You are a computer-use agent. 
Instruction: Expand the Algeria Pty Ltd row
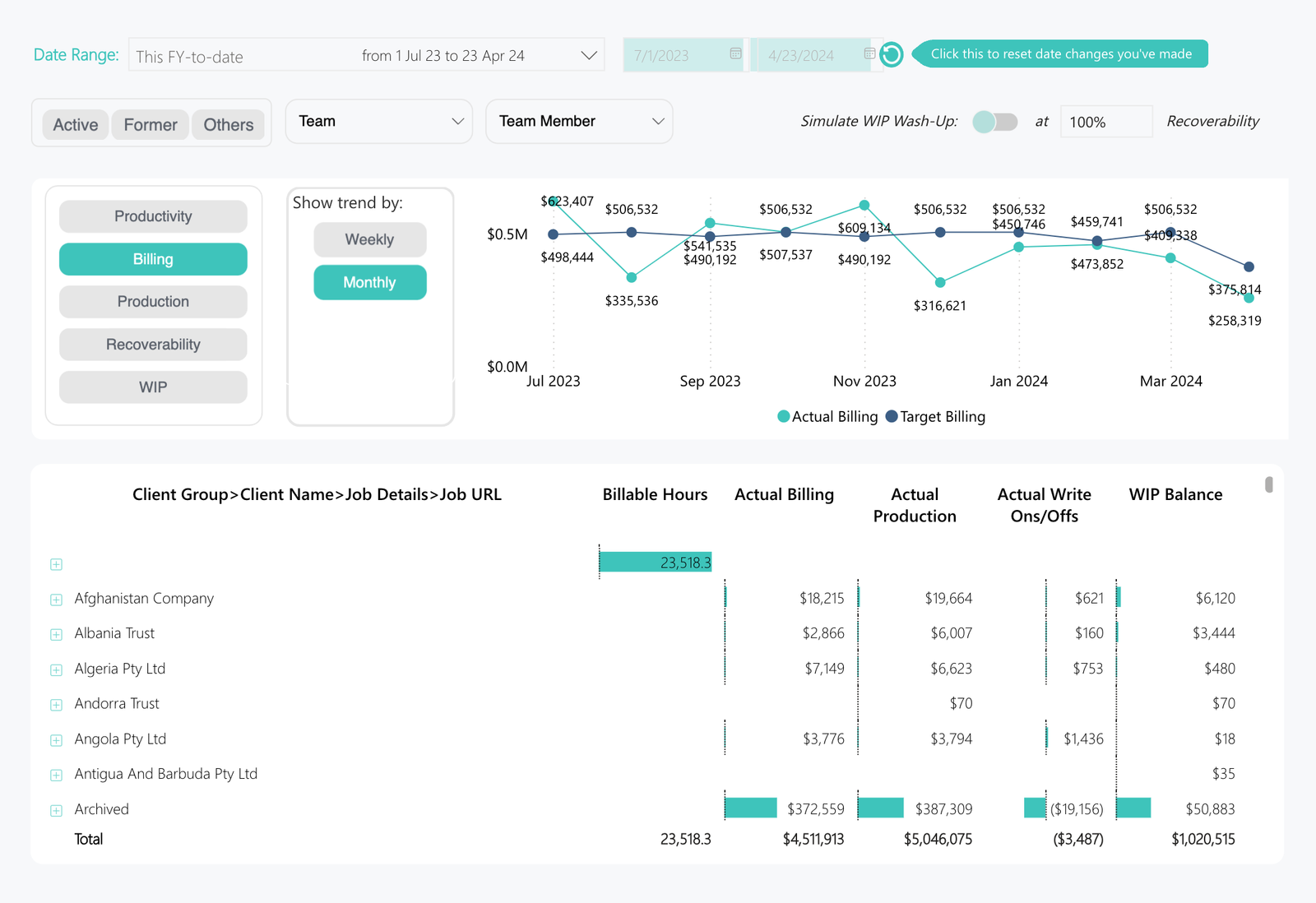[56, 669]
